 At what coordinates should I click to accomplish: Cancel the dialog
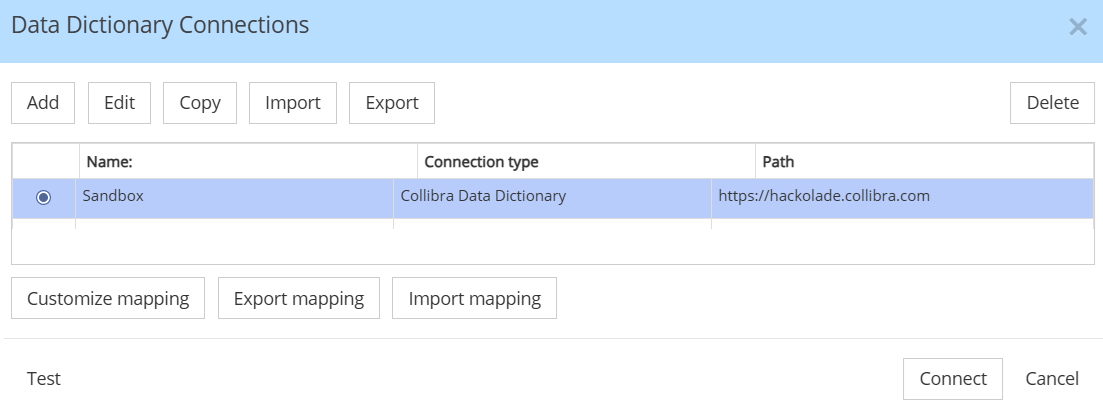[x=1052, y=379]
